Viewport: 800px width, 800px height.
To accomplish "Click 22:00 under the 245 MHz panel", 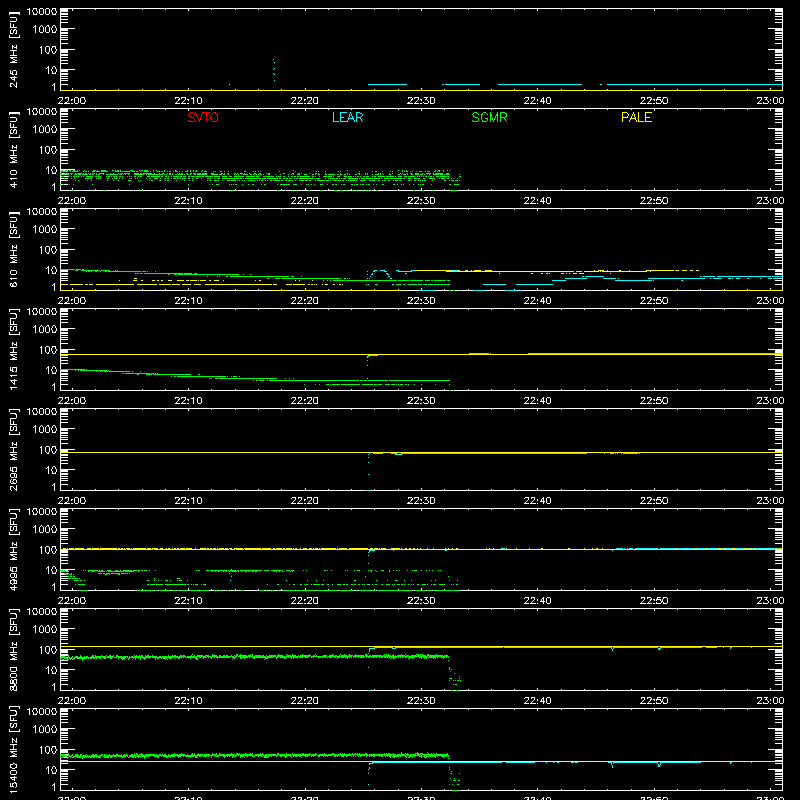I will pyautogui.click(x=71, y=101).
